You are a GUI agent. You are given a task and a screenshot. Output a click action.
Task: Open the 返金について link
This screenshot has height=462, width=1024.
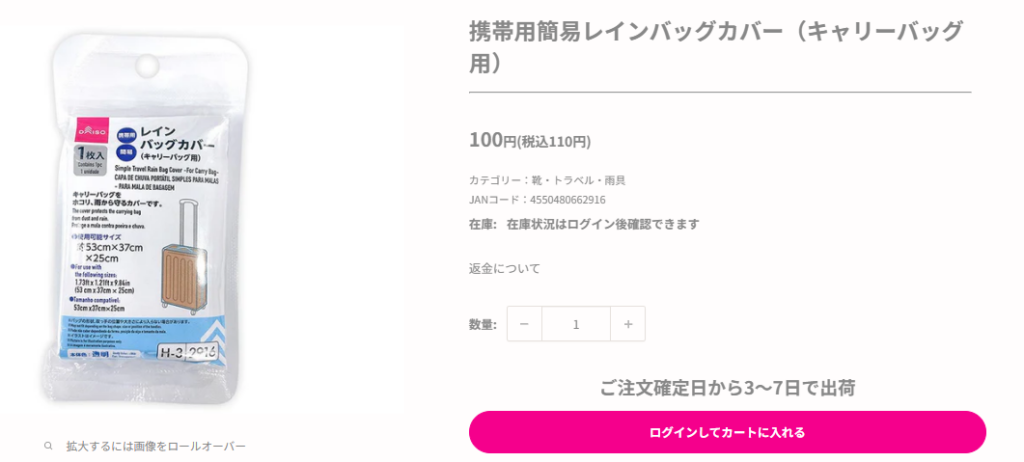point(504,268)
